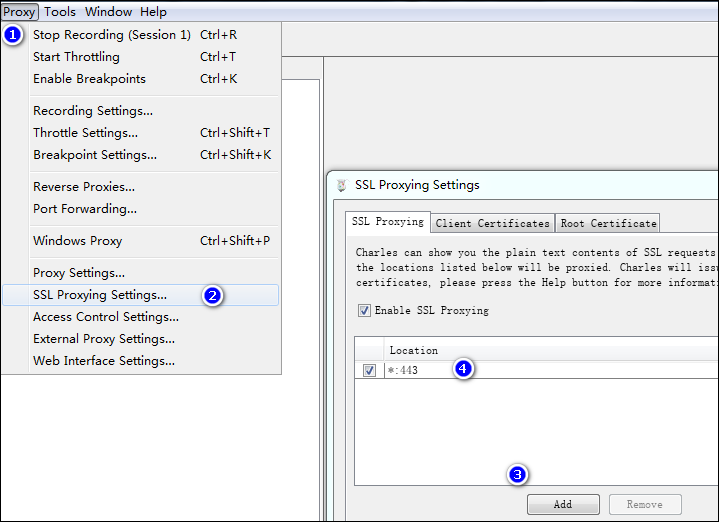This screenshot has height=522, width=719.
Task: Click the Add button
Action: coord(563,505)
